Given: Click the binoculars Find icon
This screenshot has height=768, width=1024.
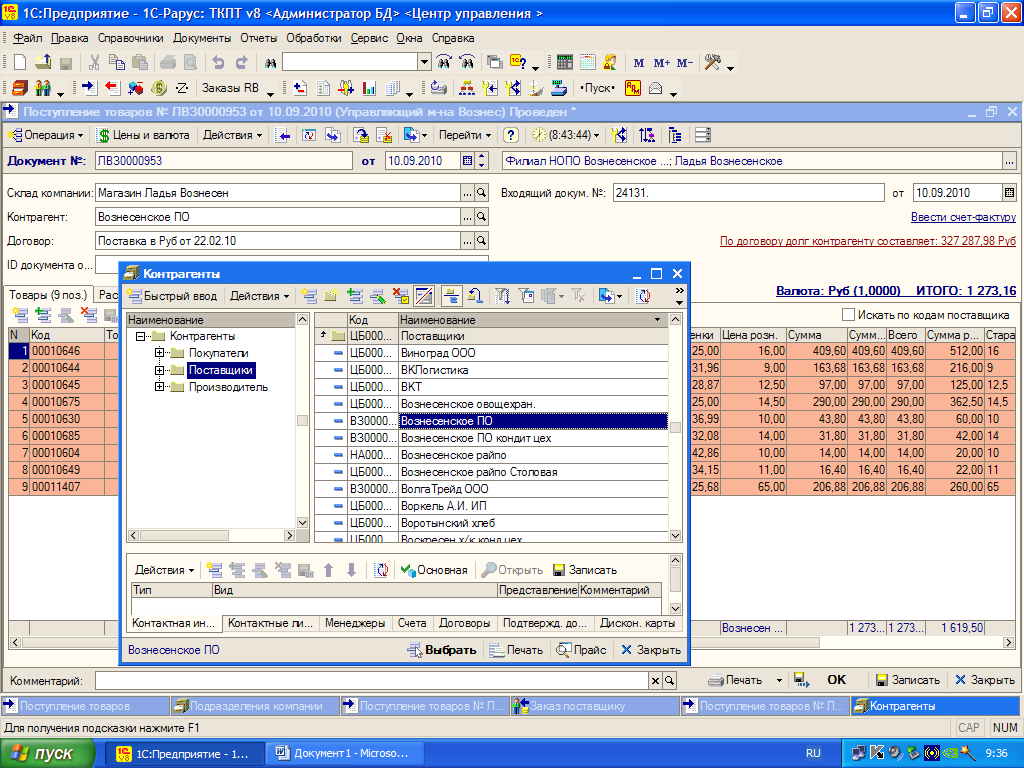Looking at the screenshot, I should pyautogui.click(x=270, y=63).
